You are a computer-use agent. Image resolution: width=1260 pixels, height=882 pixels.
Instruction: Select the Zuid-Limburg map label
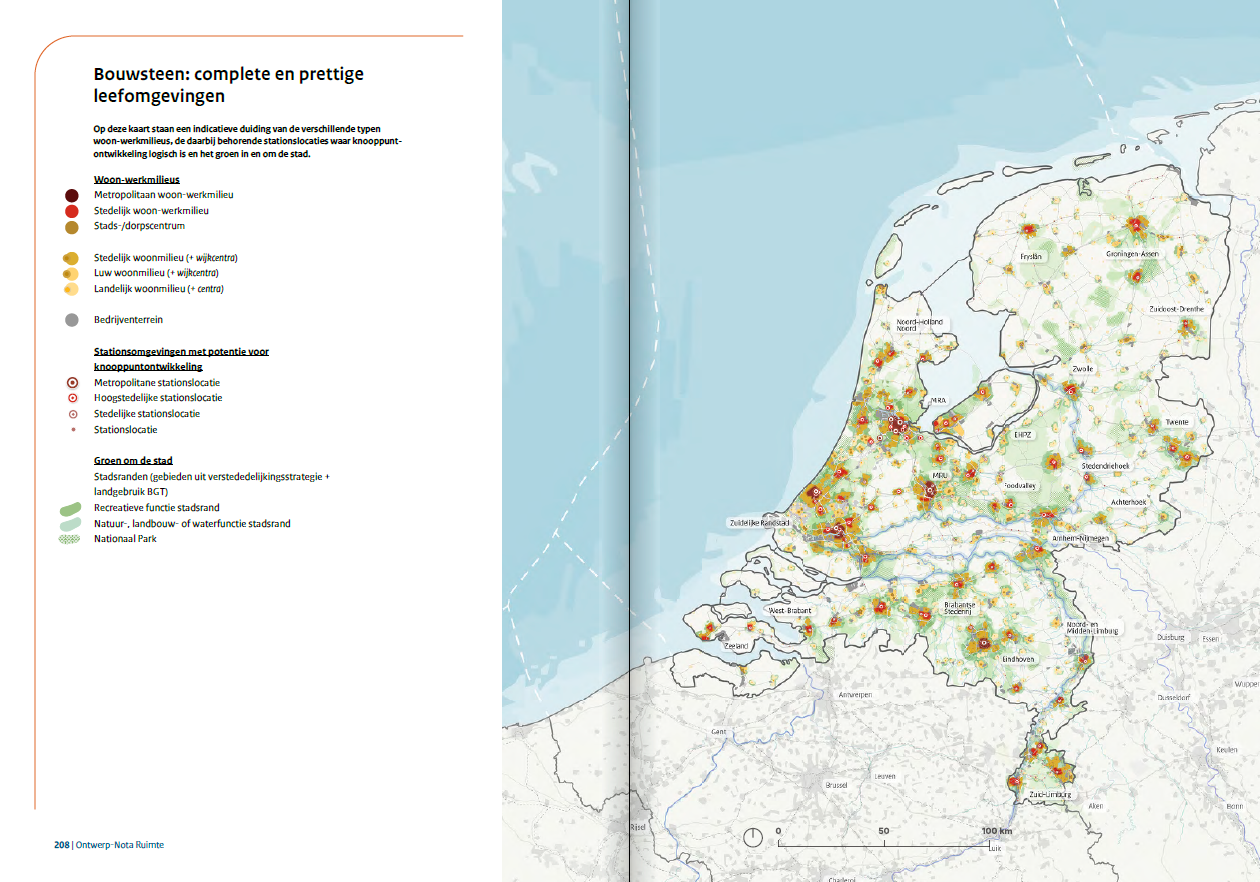click(x=1049, y=795)
